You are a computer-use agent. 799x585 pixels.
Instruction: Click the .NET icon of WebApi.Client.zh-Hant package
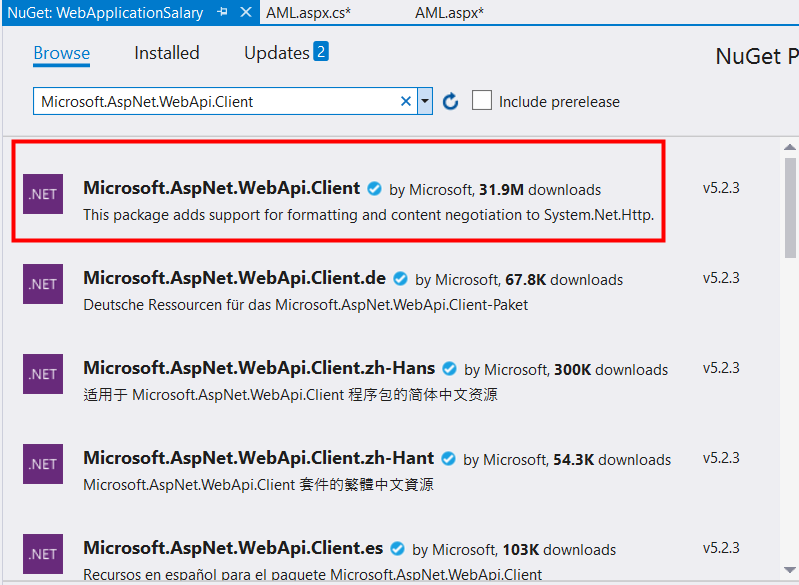43,464
